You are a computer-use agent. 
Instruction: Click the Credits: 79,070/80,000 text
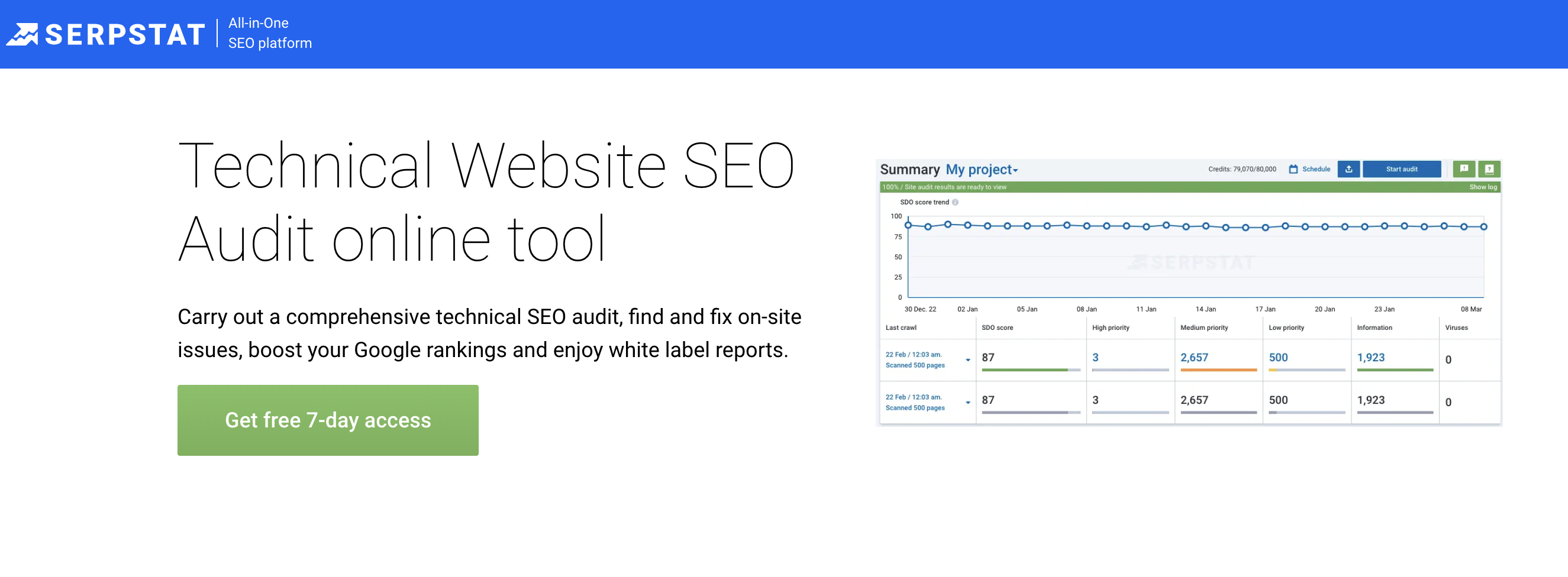[x=1242, y=170]
